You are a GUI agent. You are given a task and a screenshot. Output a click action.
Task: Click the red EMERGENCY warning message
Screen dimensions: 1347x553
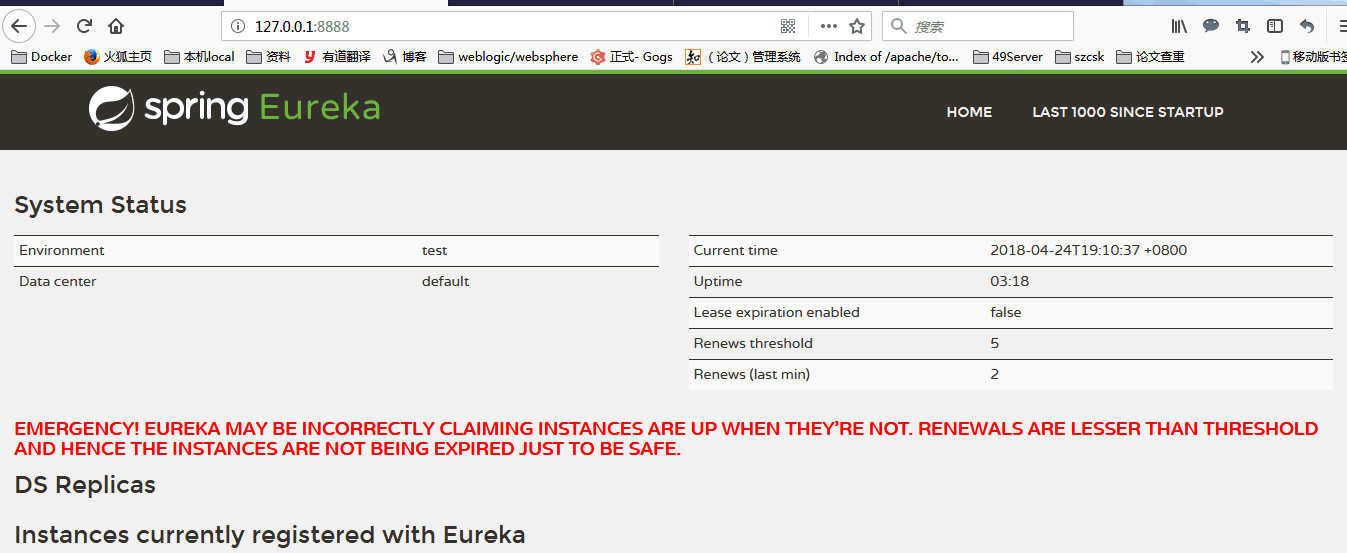tap(666, 438)
